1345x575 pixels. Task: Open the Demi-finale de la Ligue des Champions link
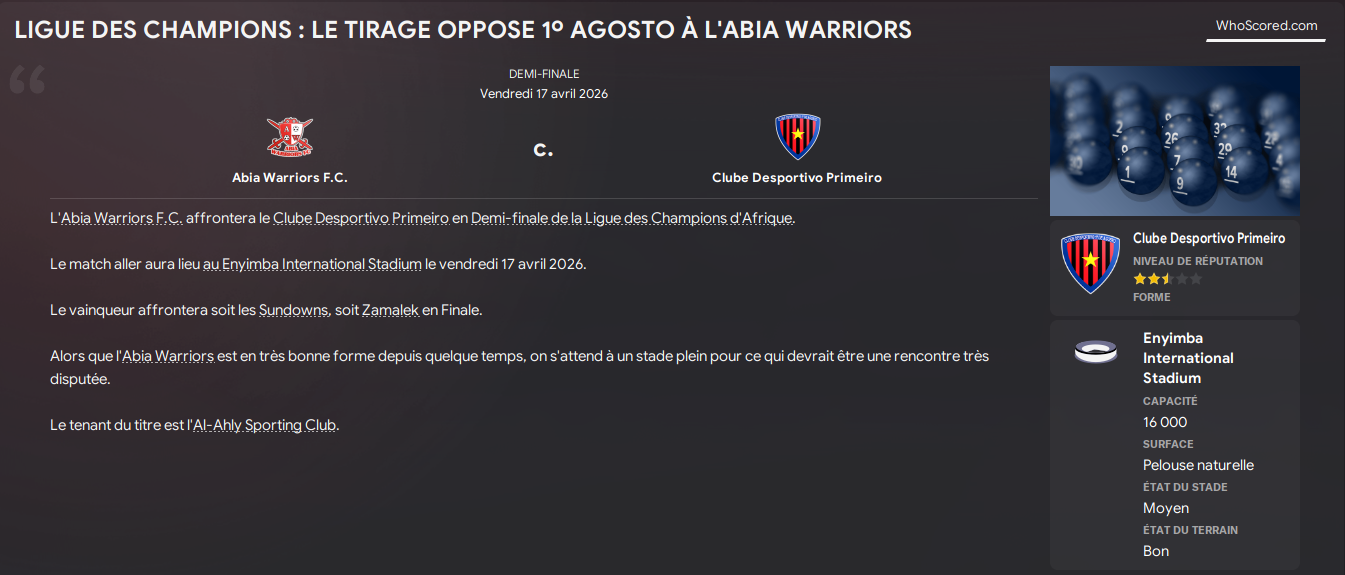click(x=632, y=218)
